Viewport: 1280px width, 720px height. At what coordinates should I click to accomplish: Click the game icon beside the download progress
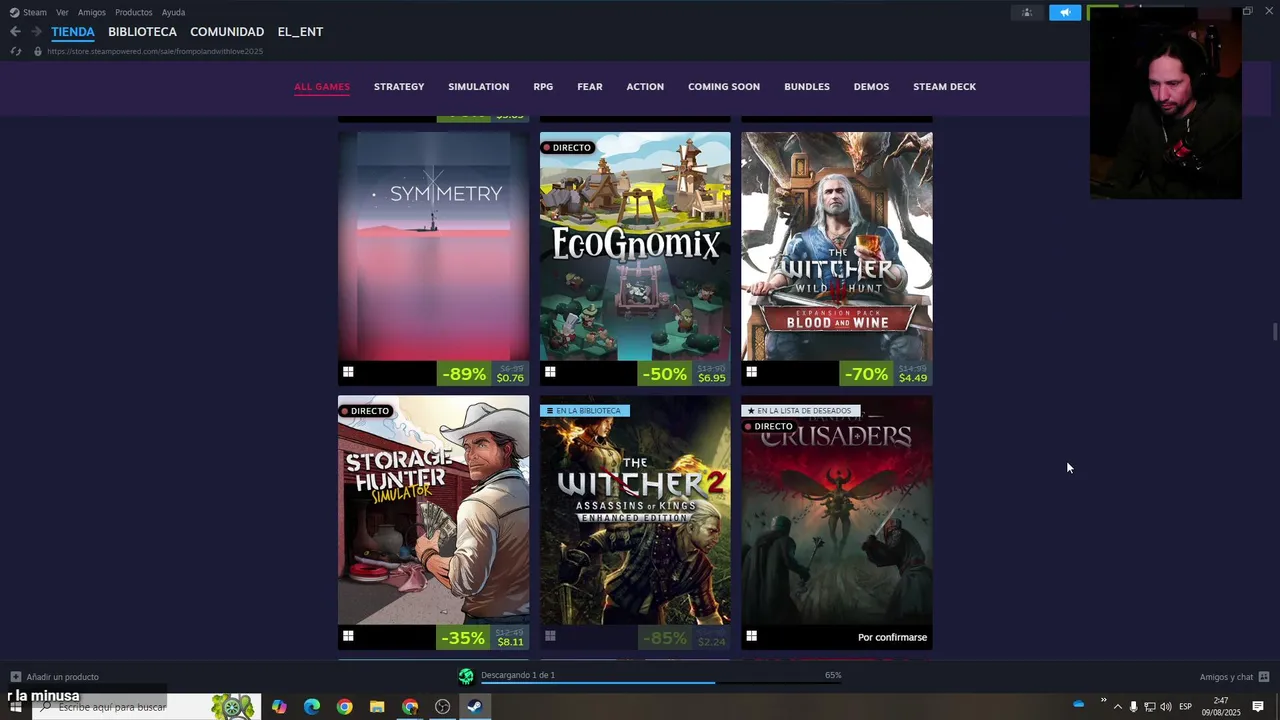tap(466, 677)
